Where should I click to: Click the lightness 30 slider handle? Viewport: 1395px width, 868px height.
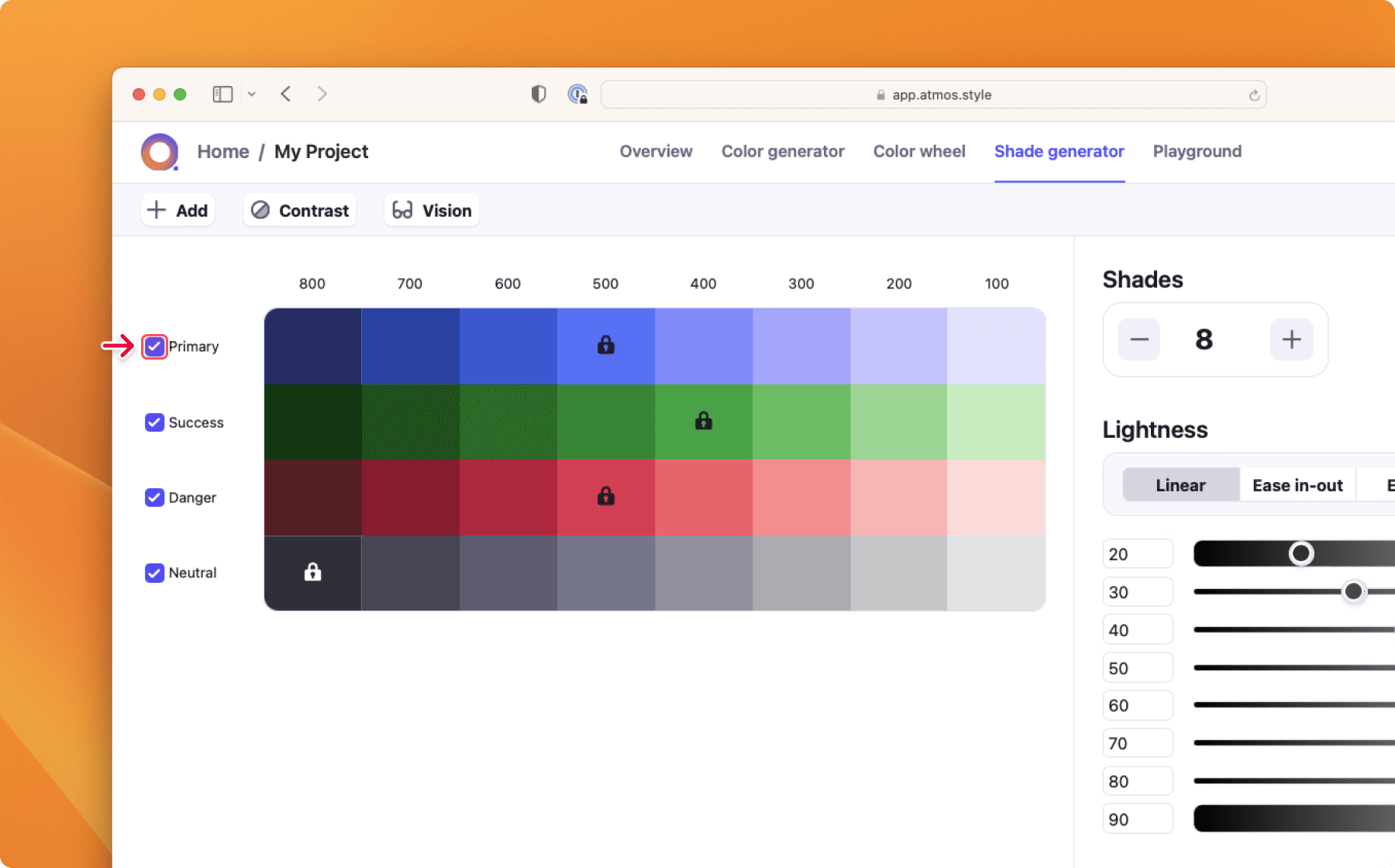pos(1353,592)
